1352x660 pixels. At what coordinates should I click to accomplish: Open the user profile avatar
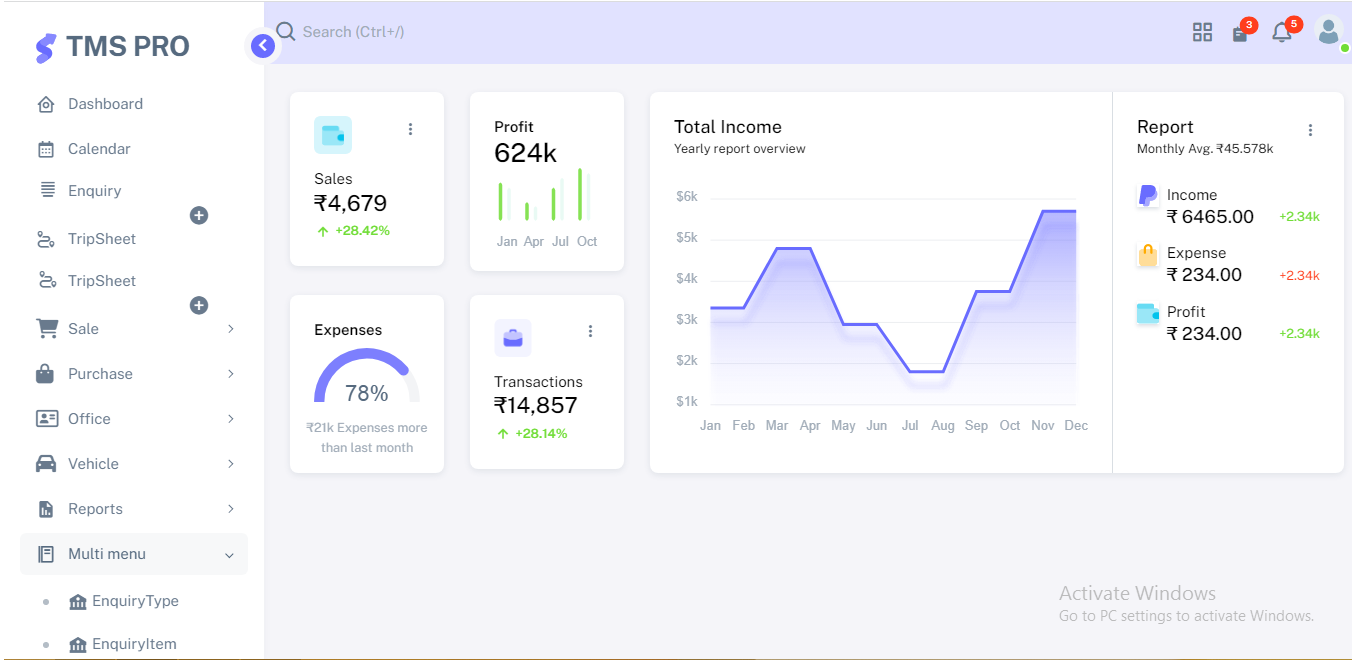point(1328,32)
